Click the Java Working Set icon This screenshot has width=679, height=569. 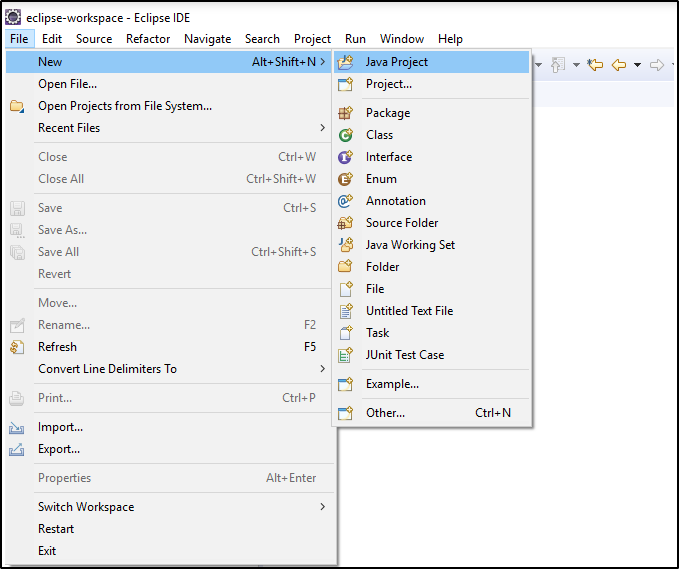[345, 245]
